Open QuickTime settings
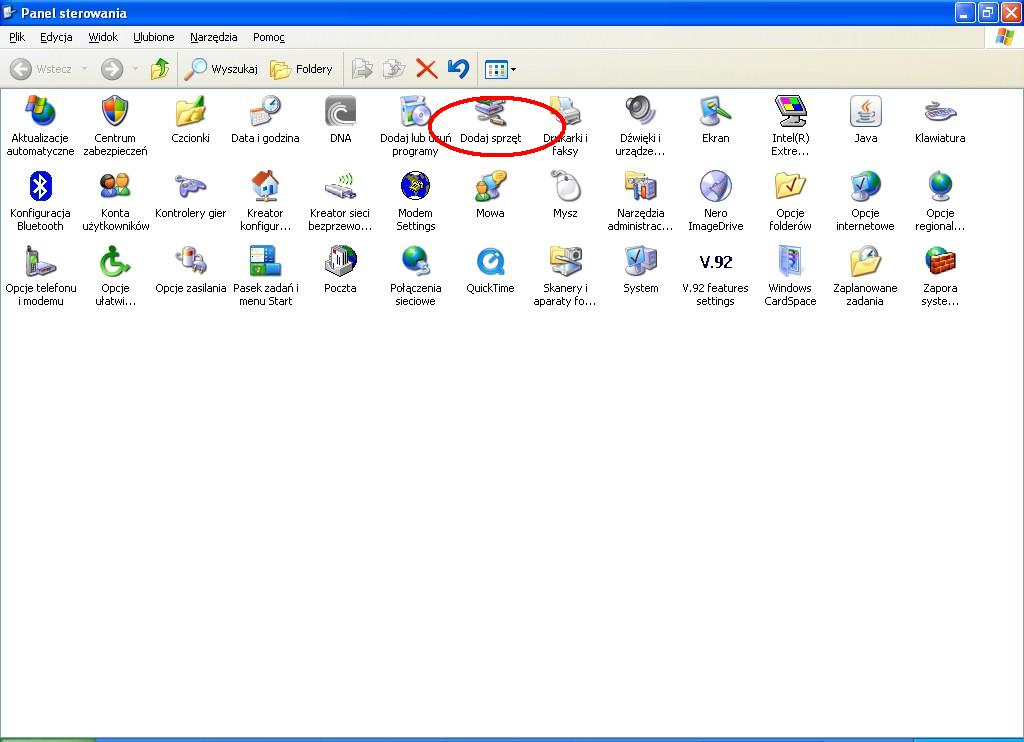This screenshot has height=742, width=1024. [x=490, y=270]
